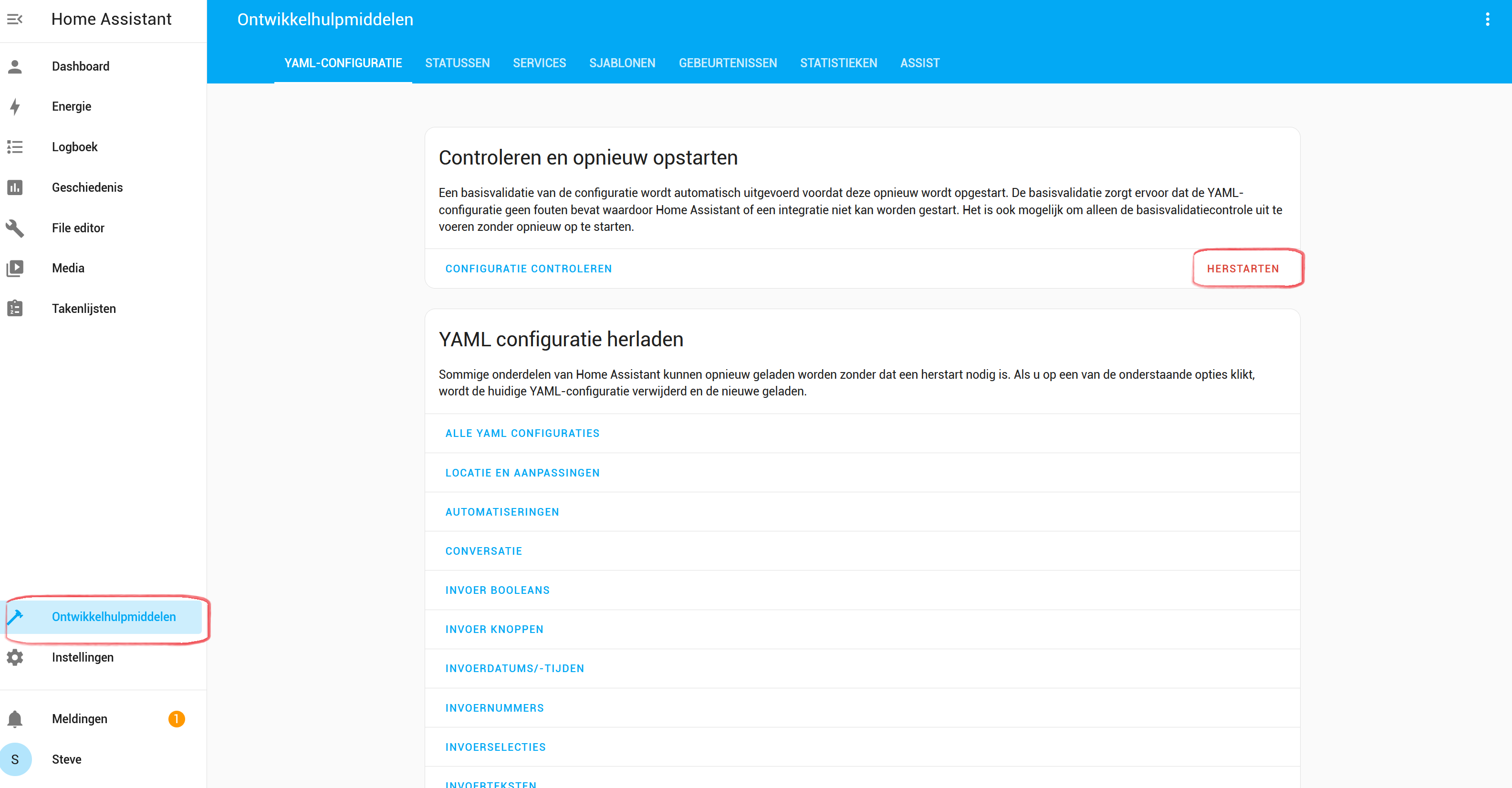This screenshot has height=788, width=1512.
Task: Switch to the YAML-configuratie tab
Action: [343, 63]
